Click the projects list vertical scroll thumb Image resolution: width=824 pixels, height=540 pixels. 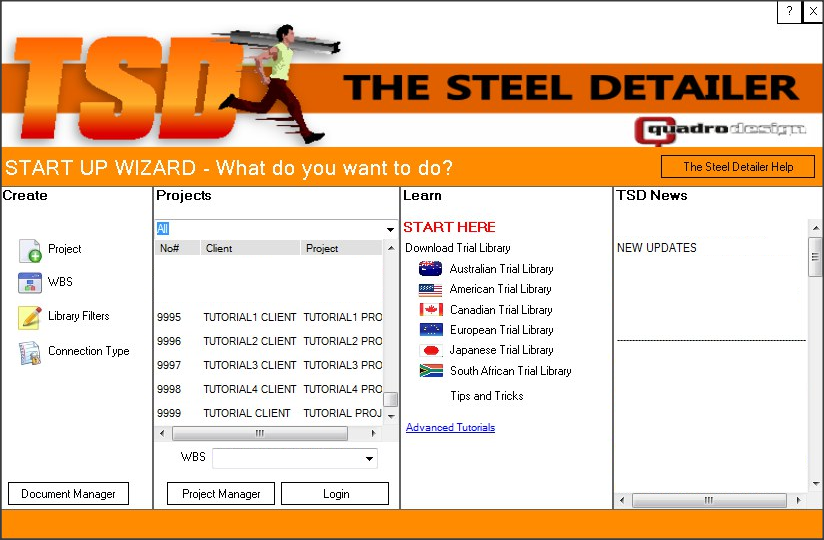click(390, 399)
